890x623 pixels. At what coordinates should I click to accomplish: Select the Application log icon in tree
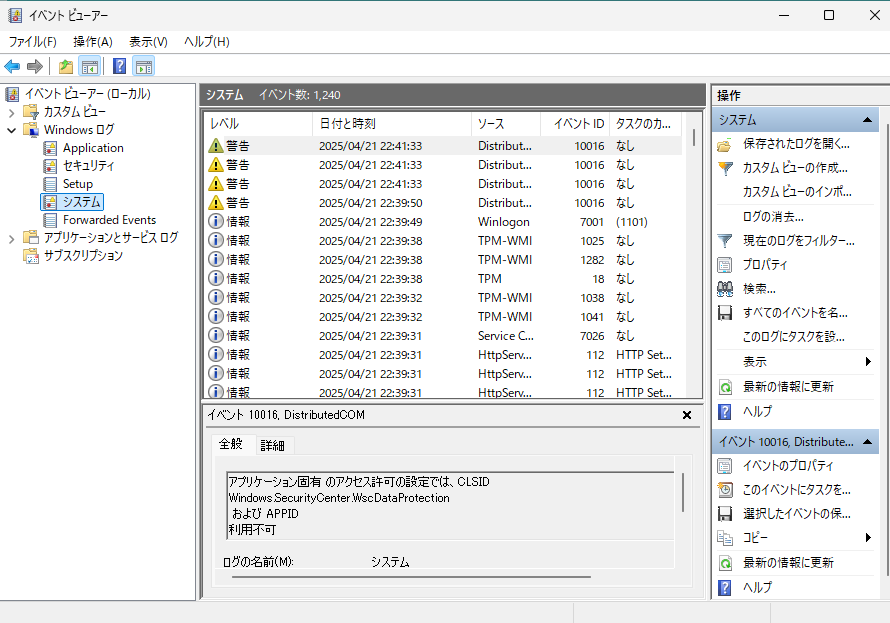[x=50, y=148]
